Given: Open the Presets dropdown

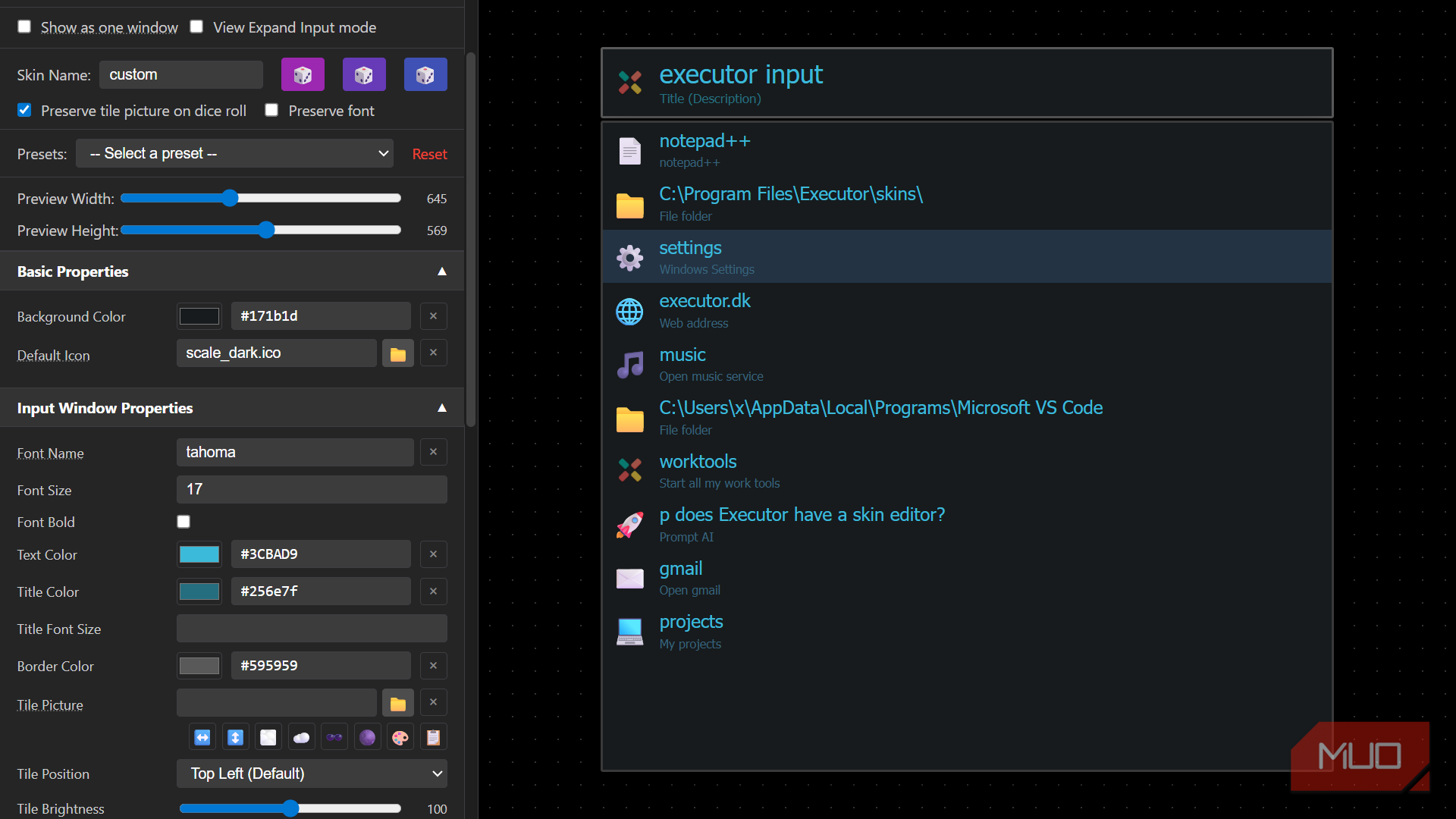Looking at the screenshot, I should (x=234, y=153).
